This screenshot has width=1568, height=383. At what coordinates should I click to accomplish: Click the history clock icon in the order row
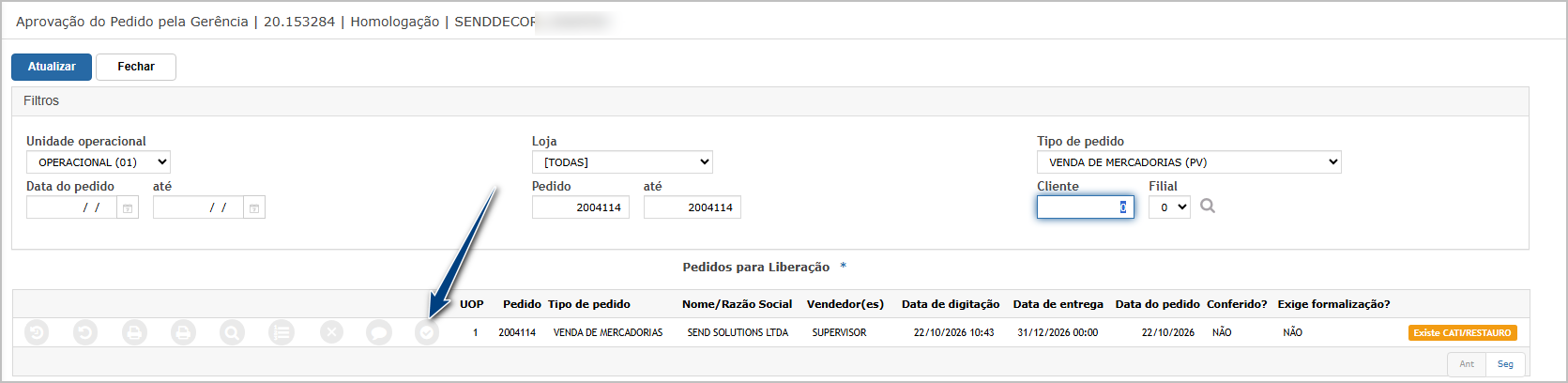37,332
